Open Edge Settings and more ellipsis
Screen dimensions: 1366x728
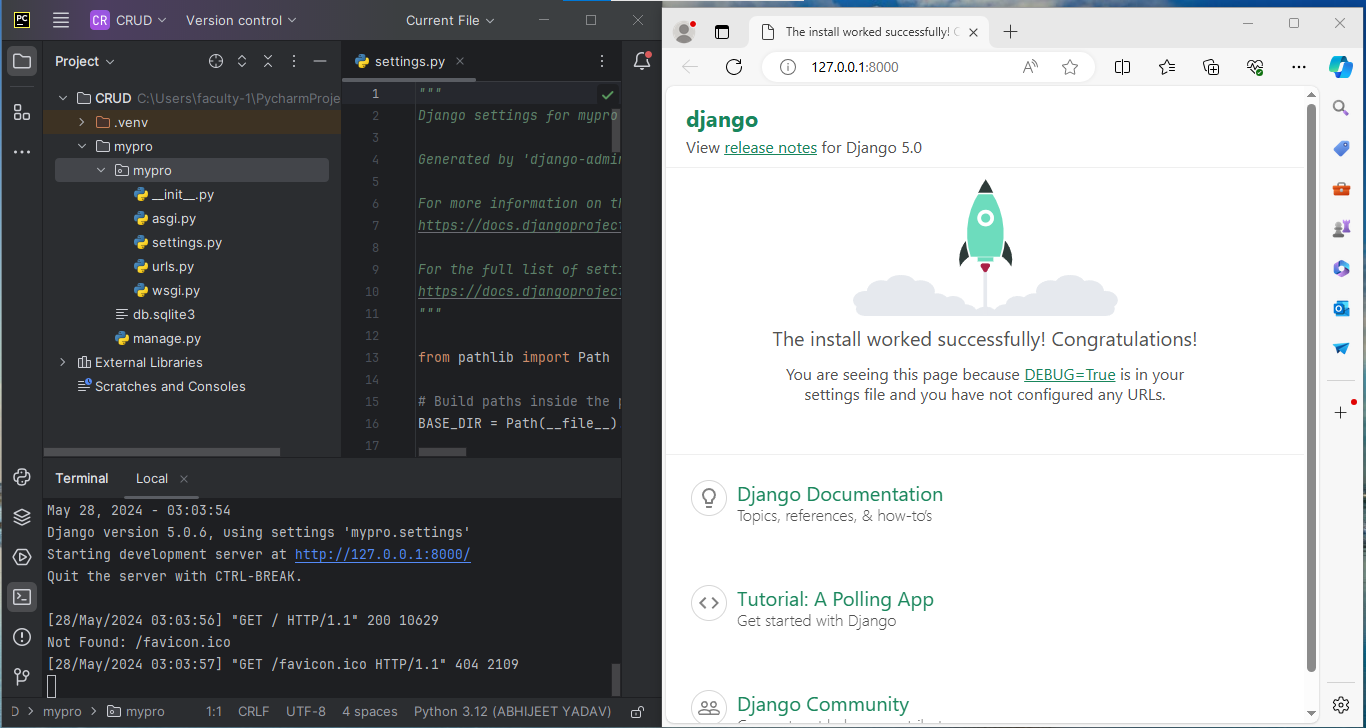point(1299,67)
